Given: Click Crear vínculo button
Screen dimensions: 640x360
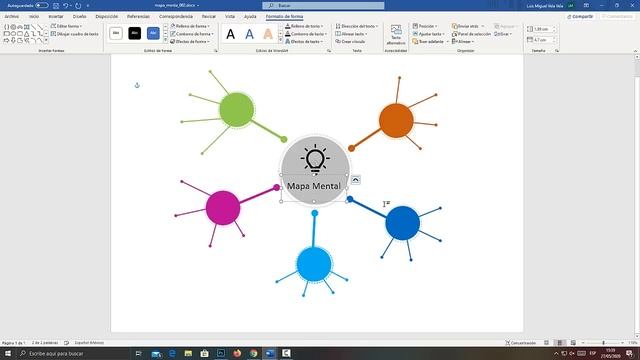Looking at the screenshot, I should (x=350, y=42).
